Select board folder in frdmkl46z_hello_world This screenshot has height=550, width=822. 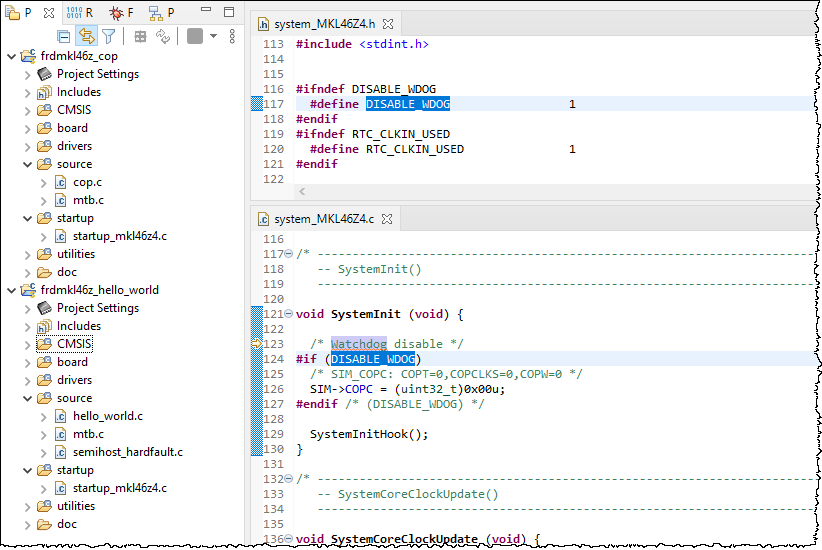[72, 362]
